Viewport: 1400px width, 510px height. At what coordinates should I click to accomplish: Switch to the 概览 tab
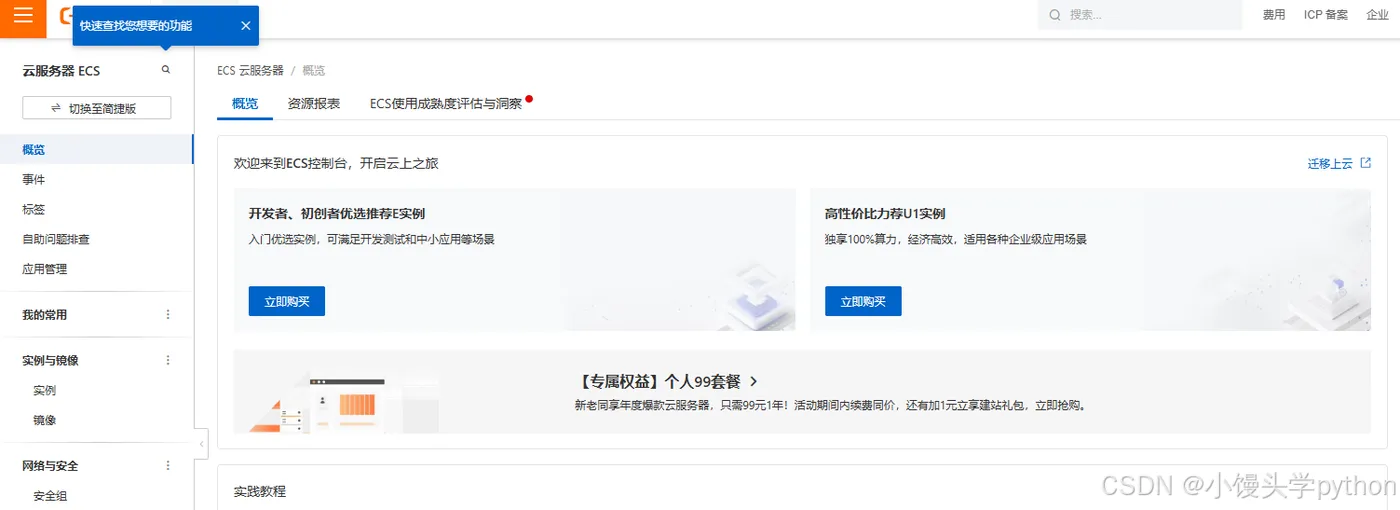245,104
